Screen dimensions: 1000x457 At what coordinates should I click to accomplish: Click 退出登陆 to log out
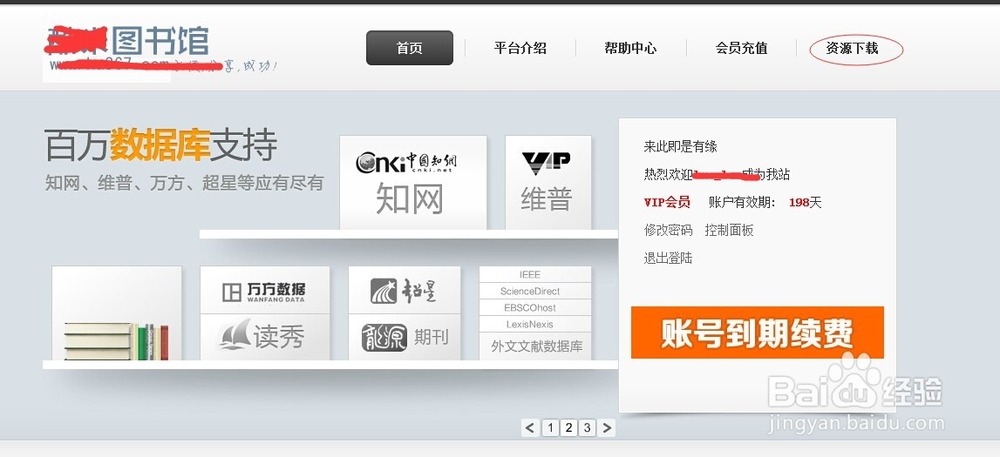(668, 258)
